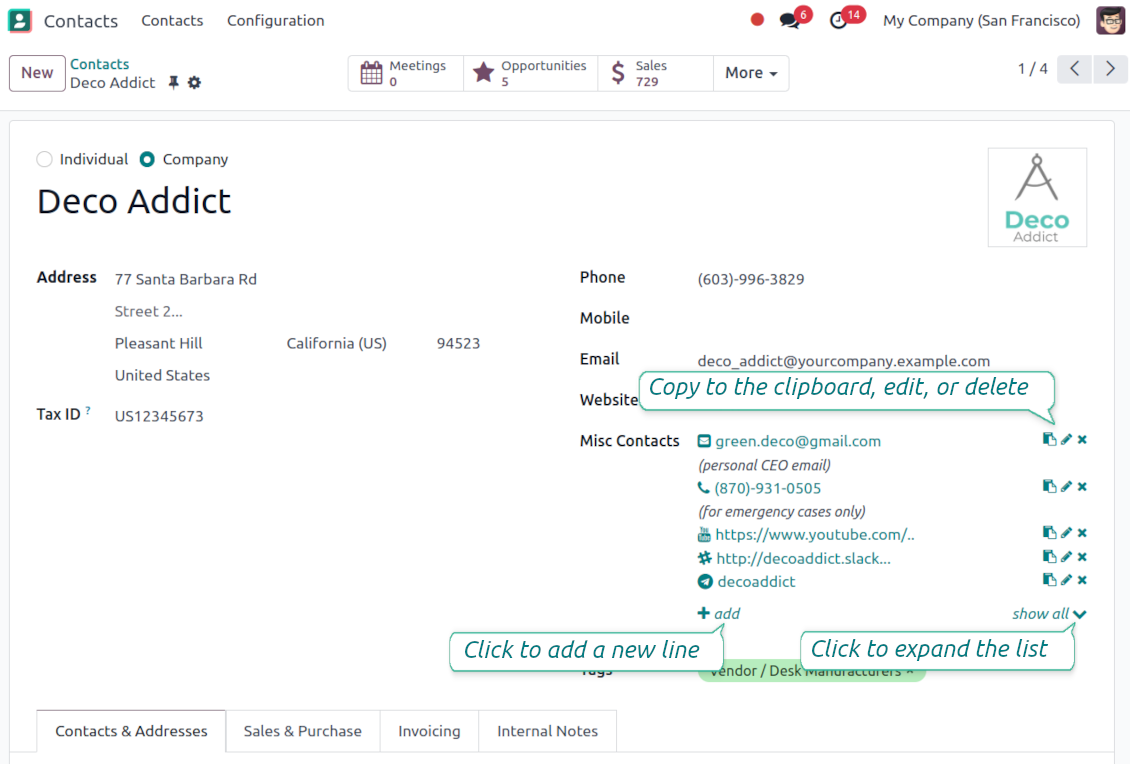Go to previous record arrow

[x=1075, y=69]
